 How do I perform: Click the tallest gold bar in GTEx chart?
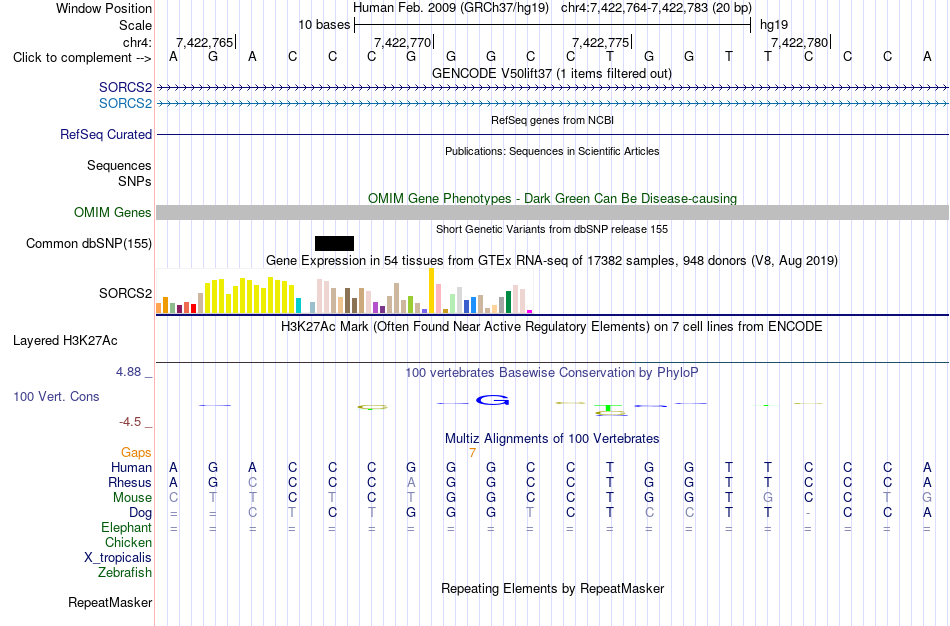click(x=431, y=290)
